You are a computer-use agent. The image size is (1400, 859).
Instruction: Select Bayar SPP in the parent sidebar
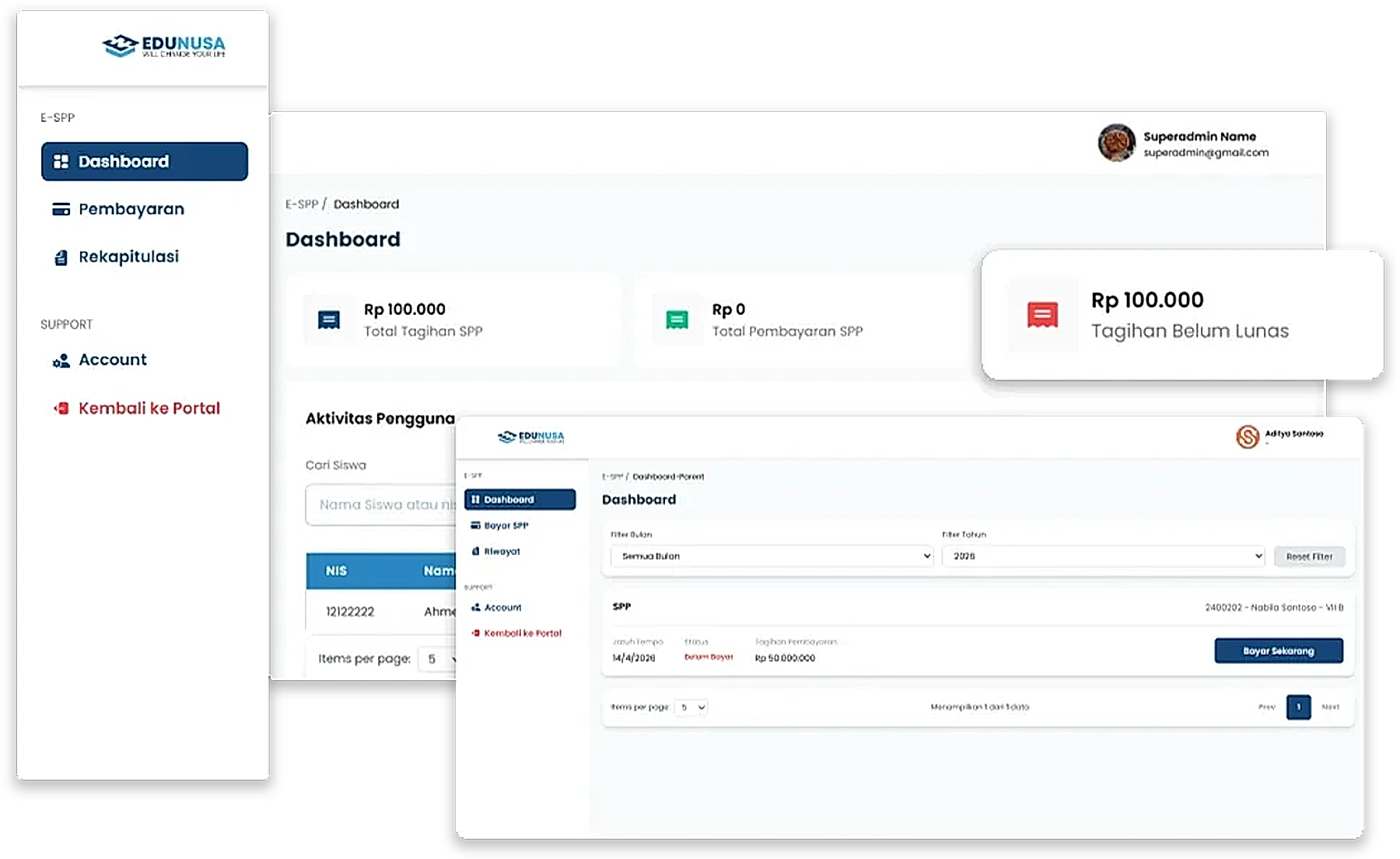pos(506,526)
